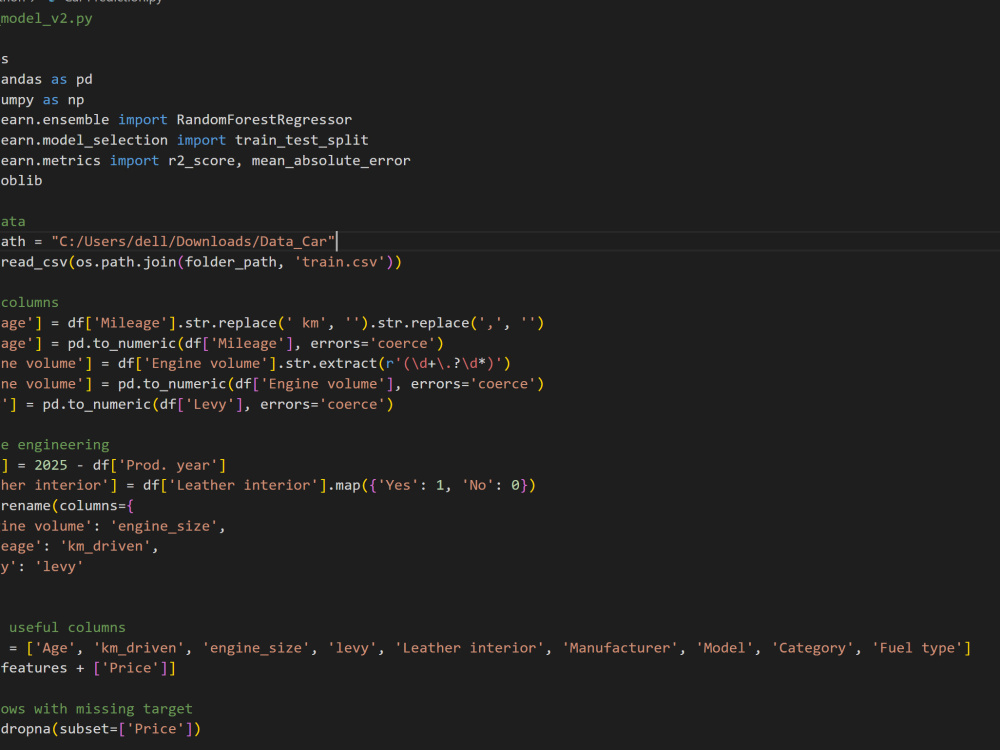Click the 'engine_size' rename value
Screen dimensions: 1000x750
(164, 526)
